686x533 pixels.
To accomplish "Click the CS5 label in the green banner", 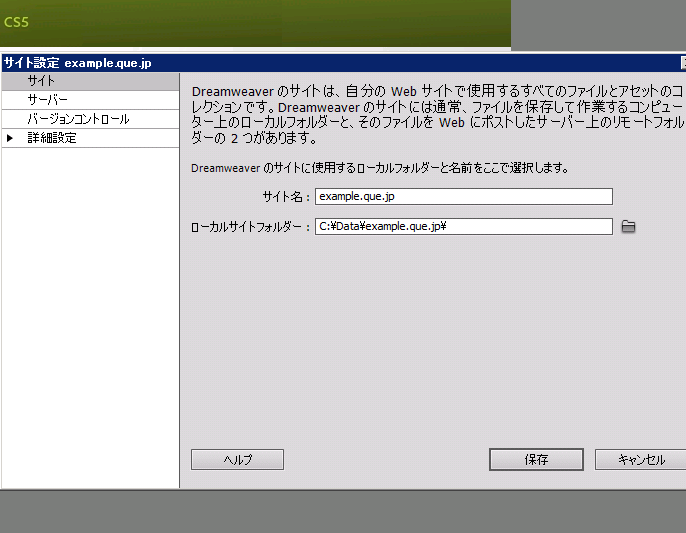I will click(16, 22).
